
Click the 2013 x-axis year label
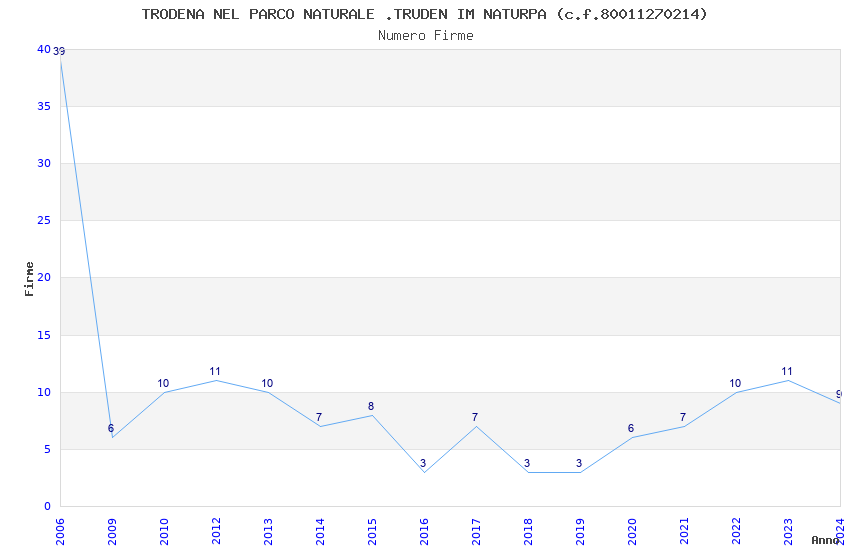click(268, 530)
